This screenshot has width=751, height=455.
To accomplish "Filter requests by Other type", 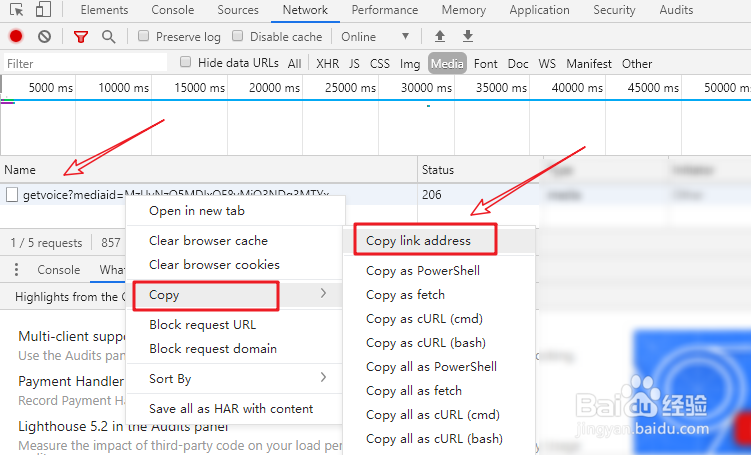I will (x=637, y=64).
